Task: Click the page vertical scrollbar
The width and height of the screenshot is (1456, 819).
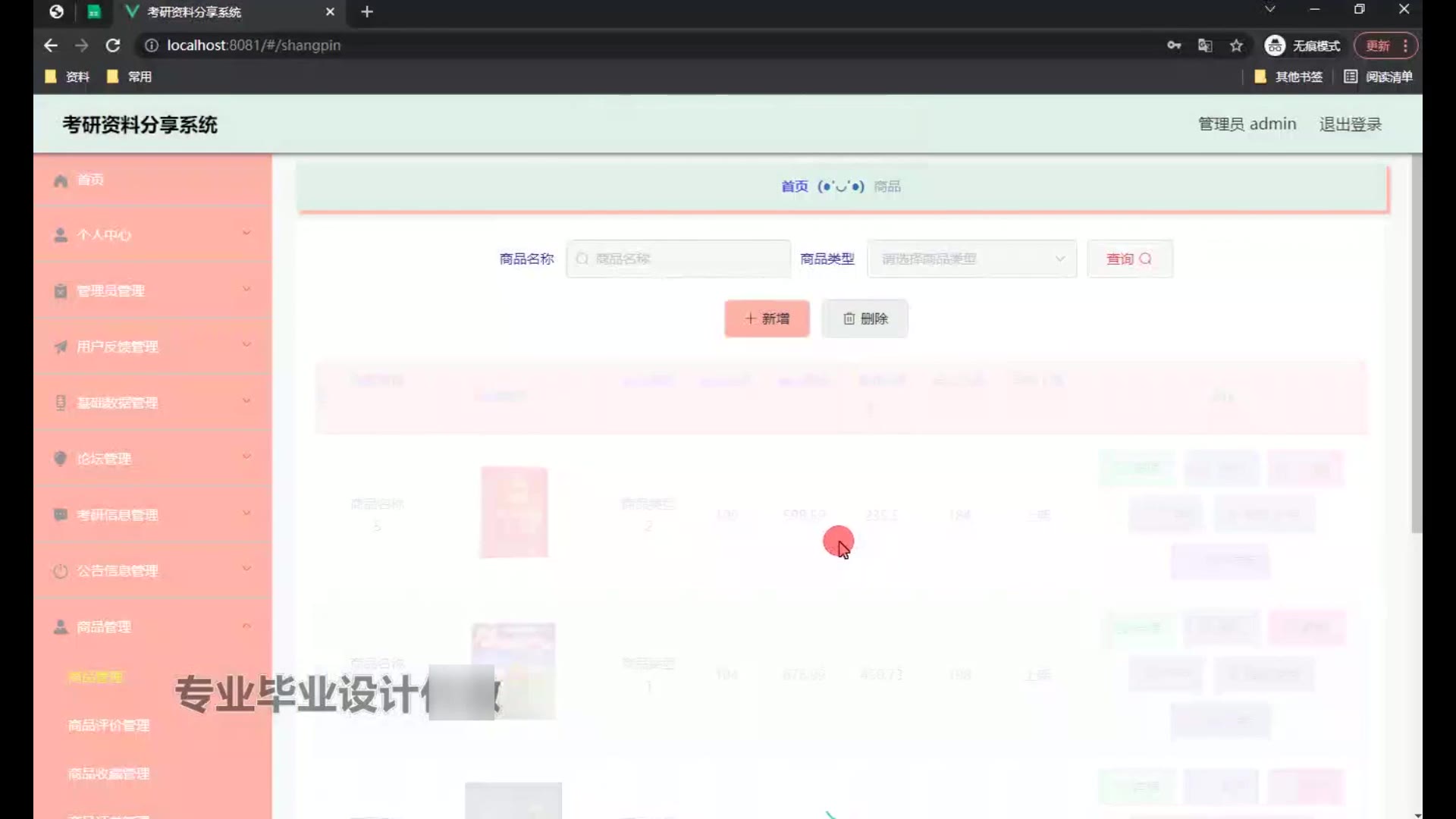Action: [1416, 341]
